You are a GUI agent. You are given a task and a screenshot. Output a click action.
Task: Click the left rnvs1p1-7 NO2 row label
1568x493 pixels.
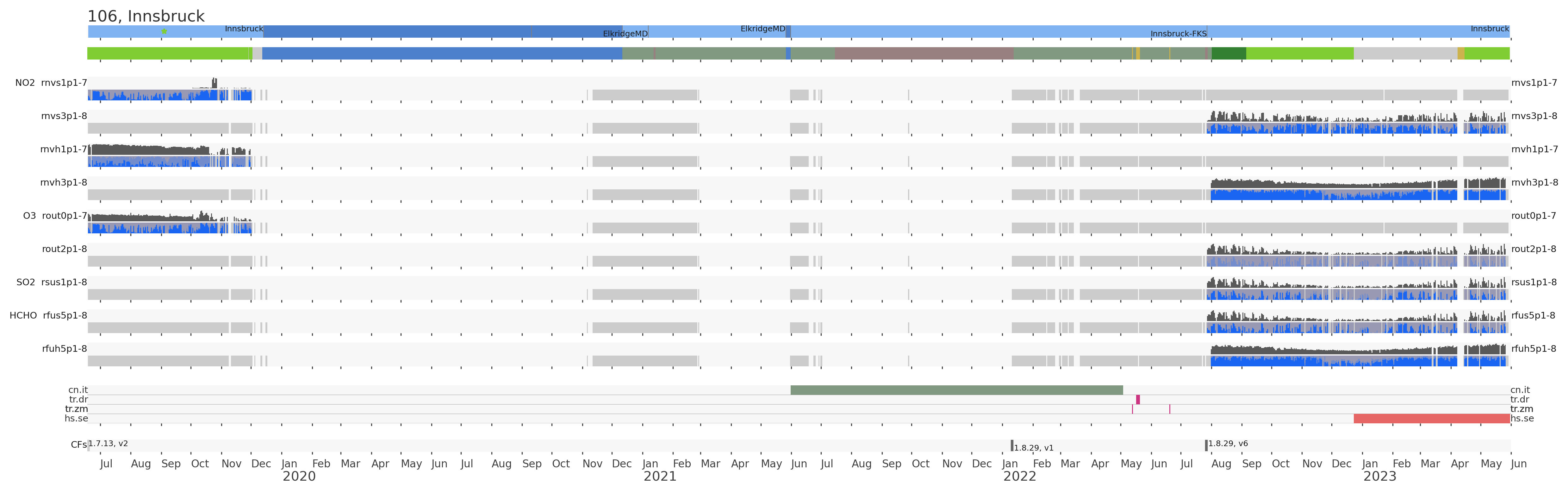click(64, 83)
